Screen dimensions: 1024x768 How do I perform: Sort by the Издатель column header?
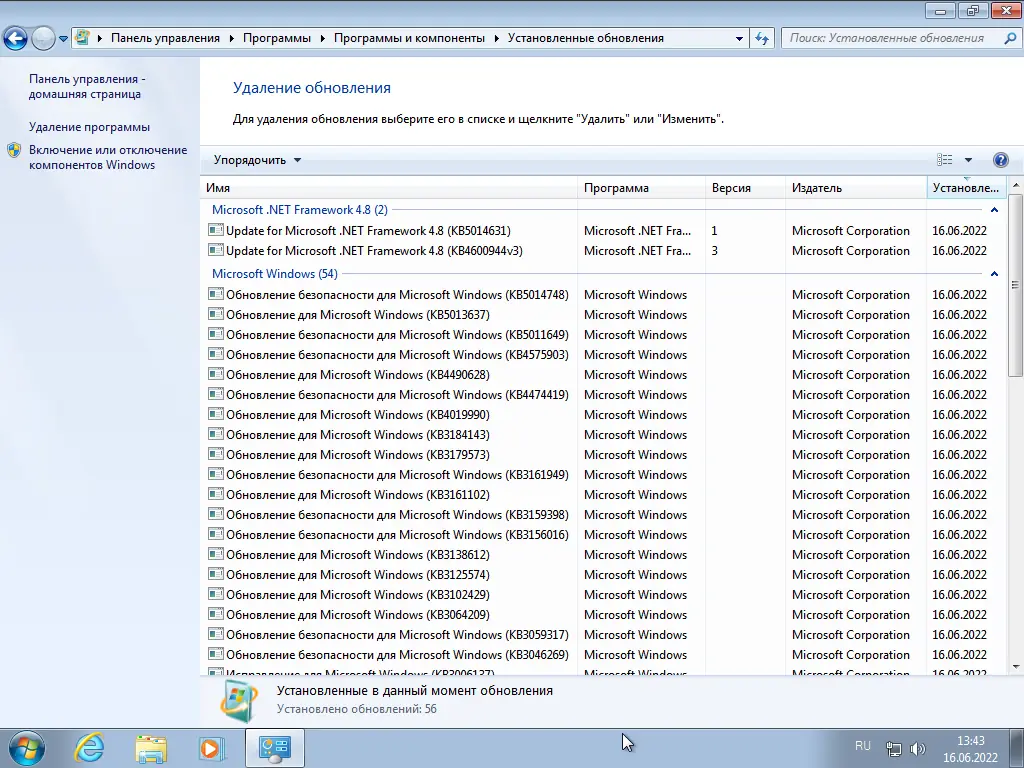[856, 187]
